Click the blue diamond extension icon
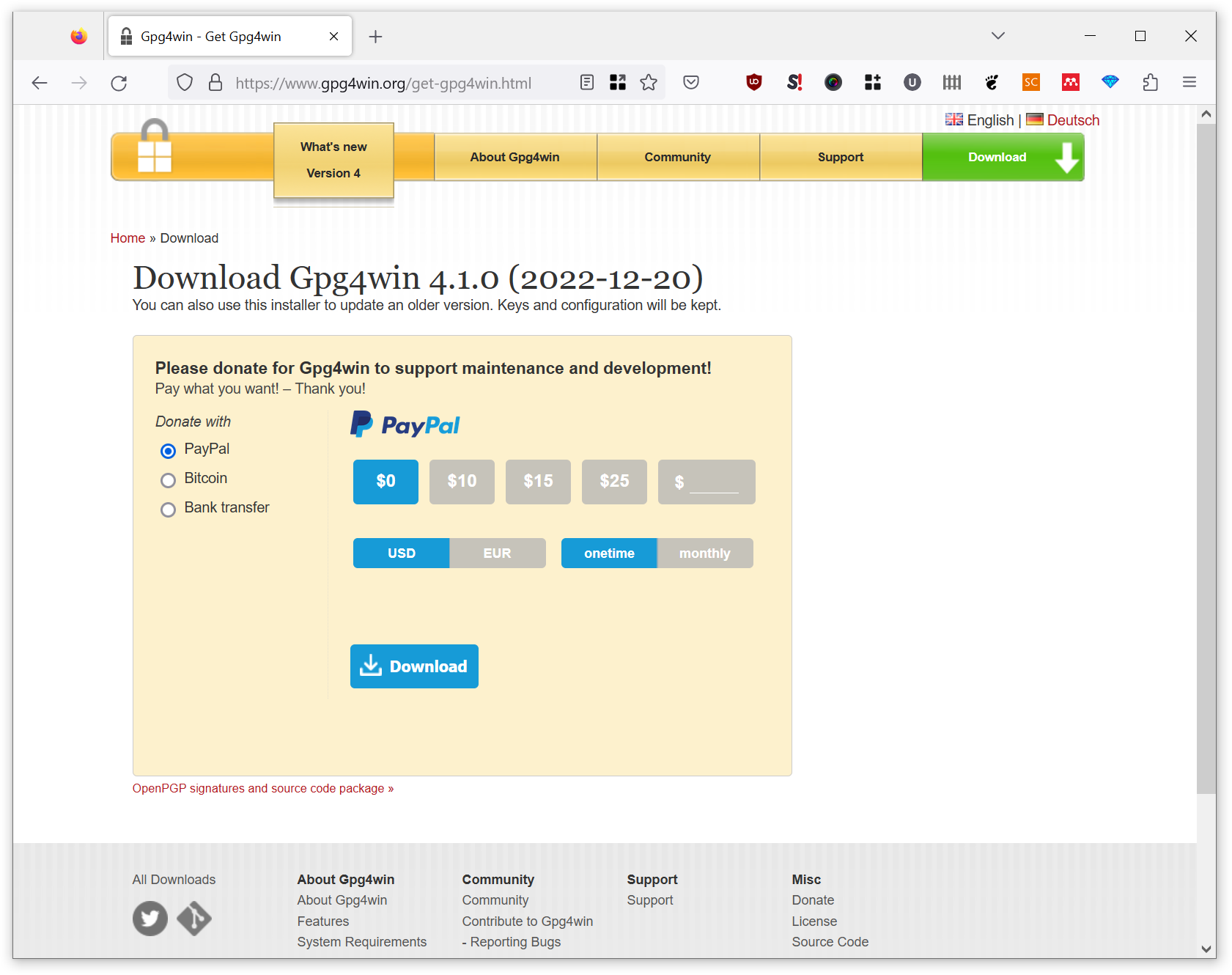Viewport: 1232px width, 975px height. point(1110,82)
